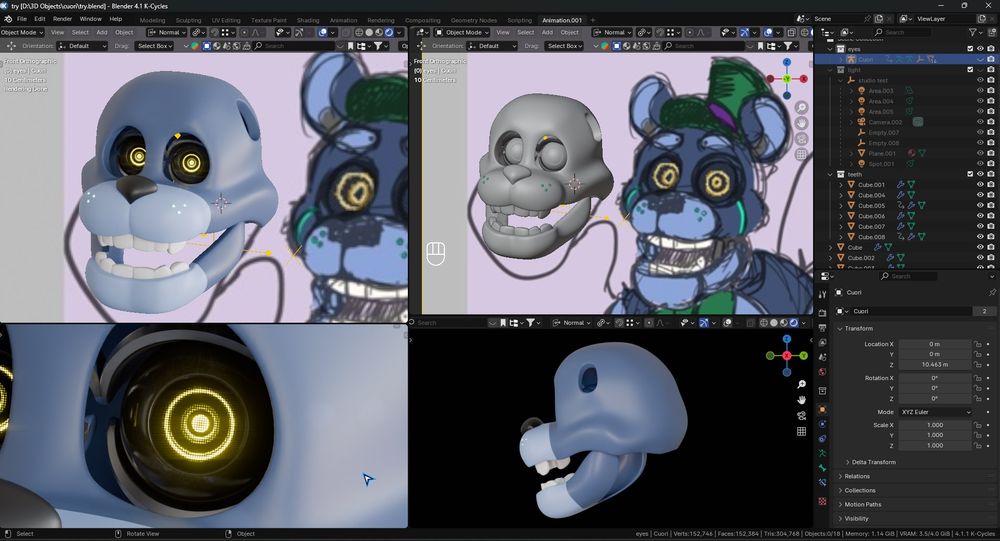This screenshot has height=541, width=1000.
Task: Open the World properties tab
Action: [823, 371]
